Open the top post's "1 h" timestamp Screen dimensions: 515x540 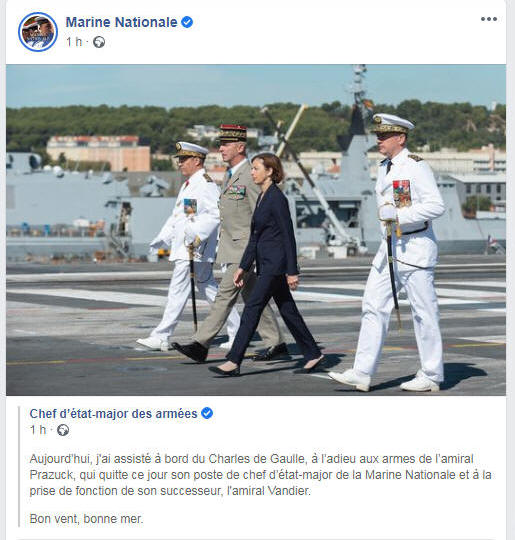tap(74, 42)
